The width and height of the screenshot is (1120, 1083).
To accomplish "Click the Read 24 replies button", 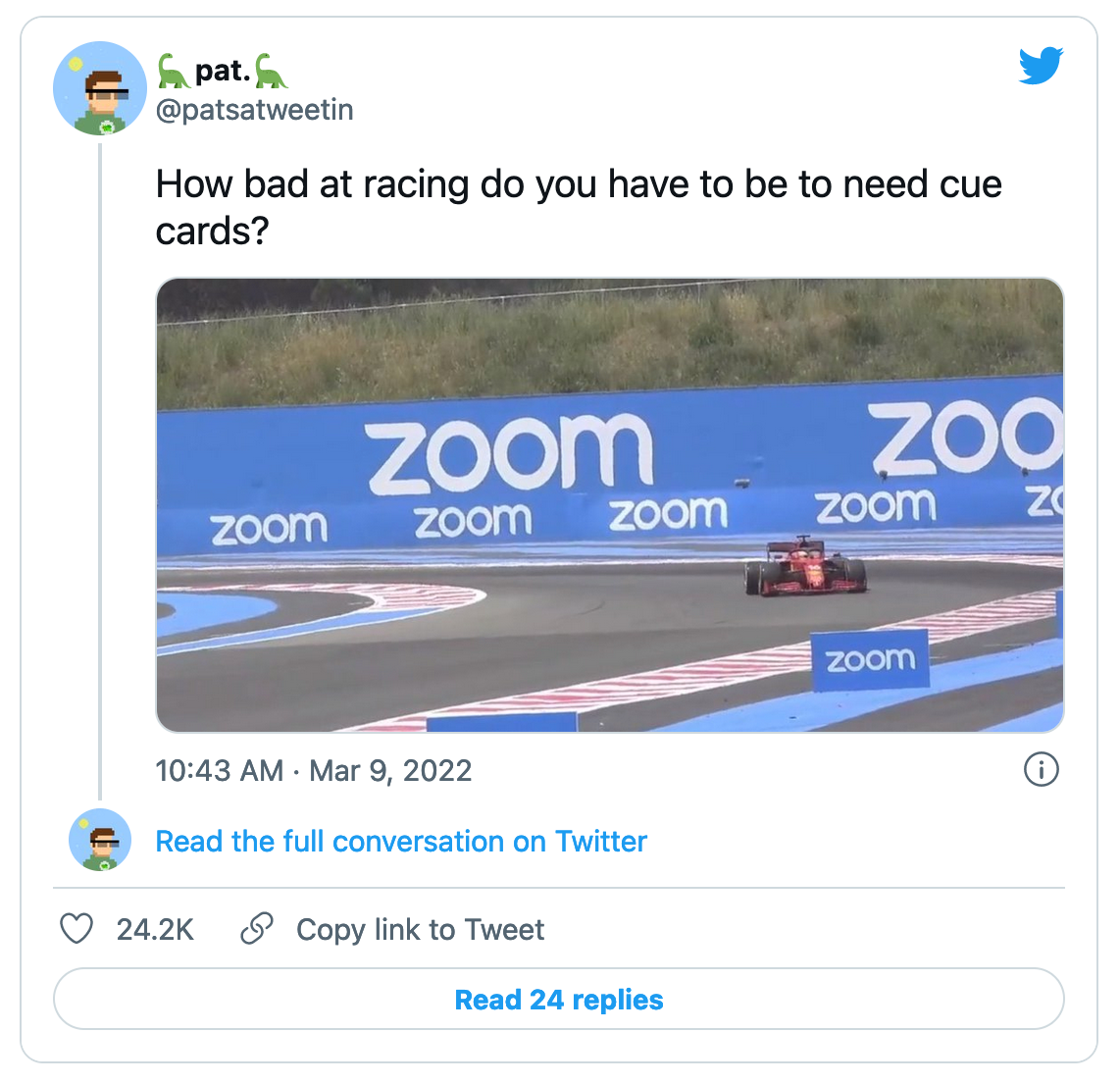I will pos(558,1000).
